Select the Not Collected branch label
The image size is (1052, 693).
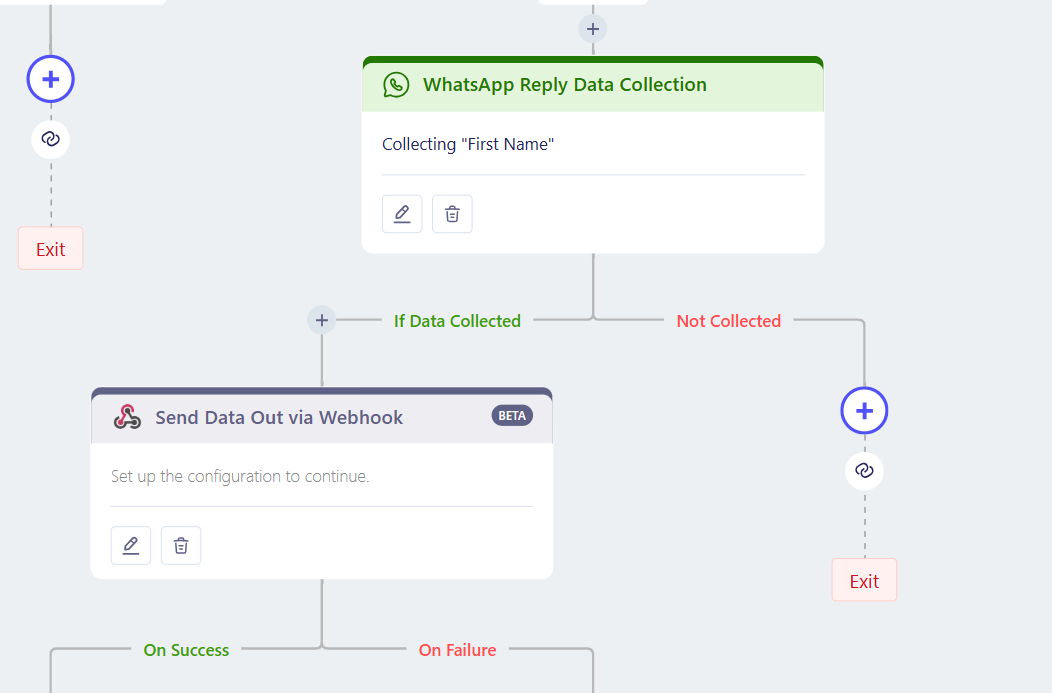coord(729,321)
